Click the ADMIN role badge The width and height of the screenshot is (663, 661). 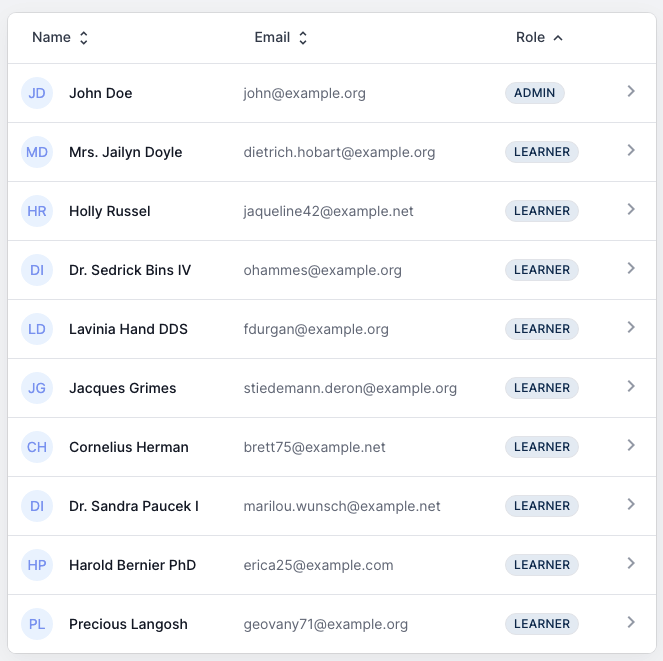[x=535, y=93]
